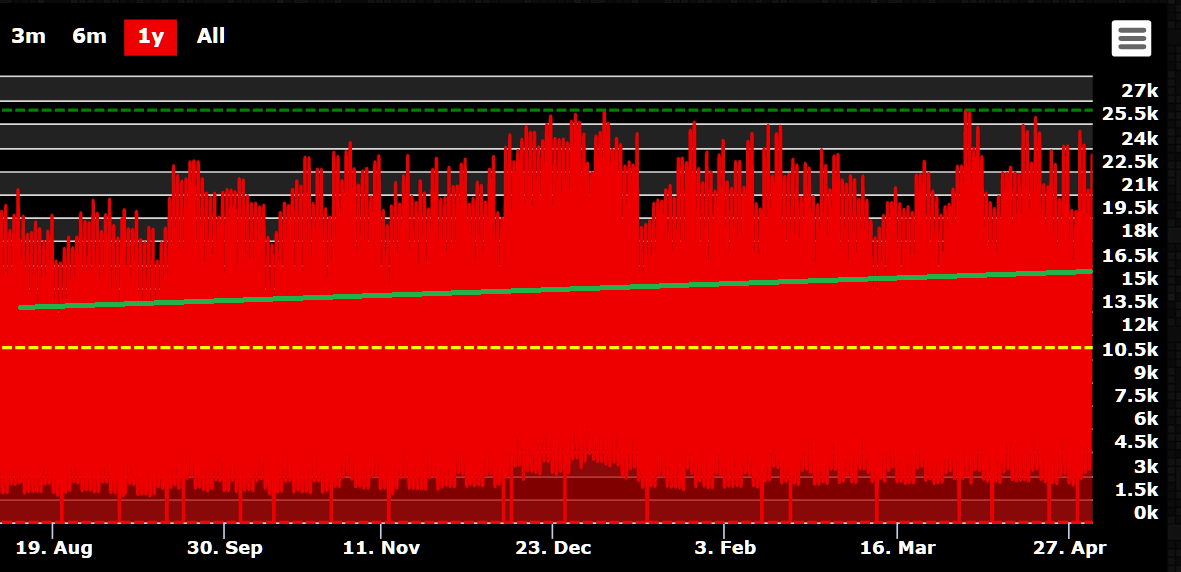Image resolution: width=1181 pixels, height=572 pixels.
Task: Show All available data range
Action: (211, 36)
